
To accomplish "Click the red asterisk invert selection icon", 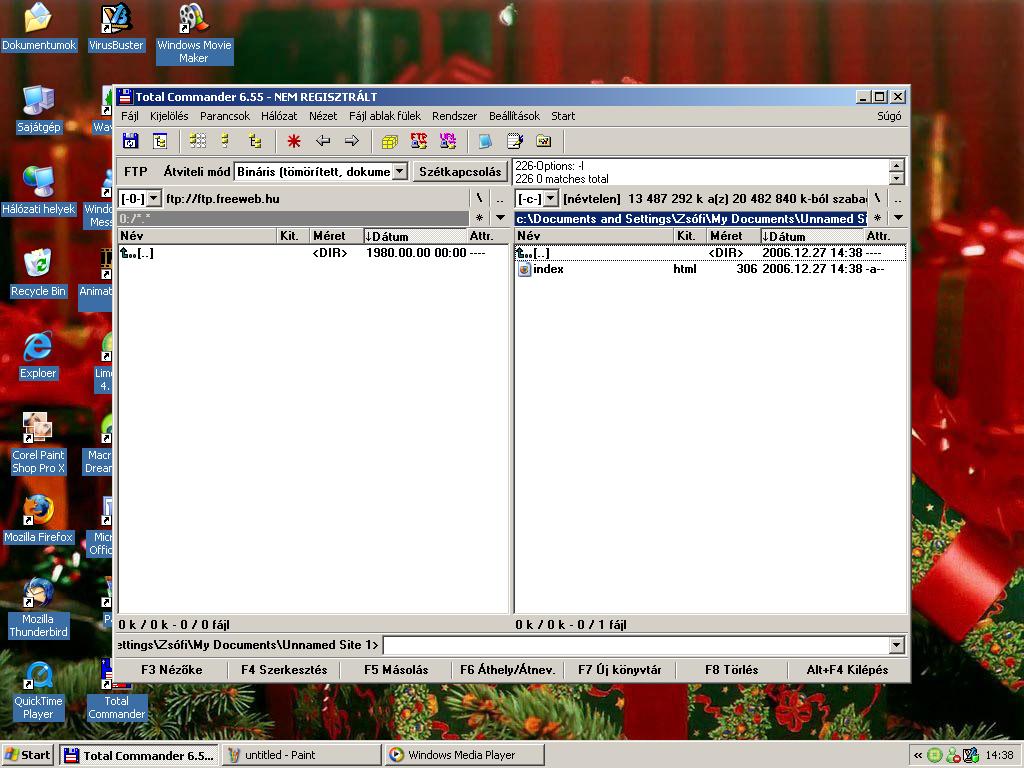I will [x=293, y=141].
